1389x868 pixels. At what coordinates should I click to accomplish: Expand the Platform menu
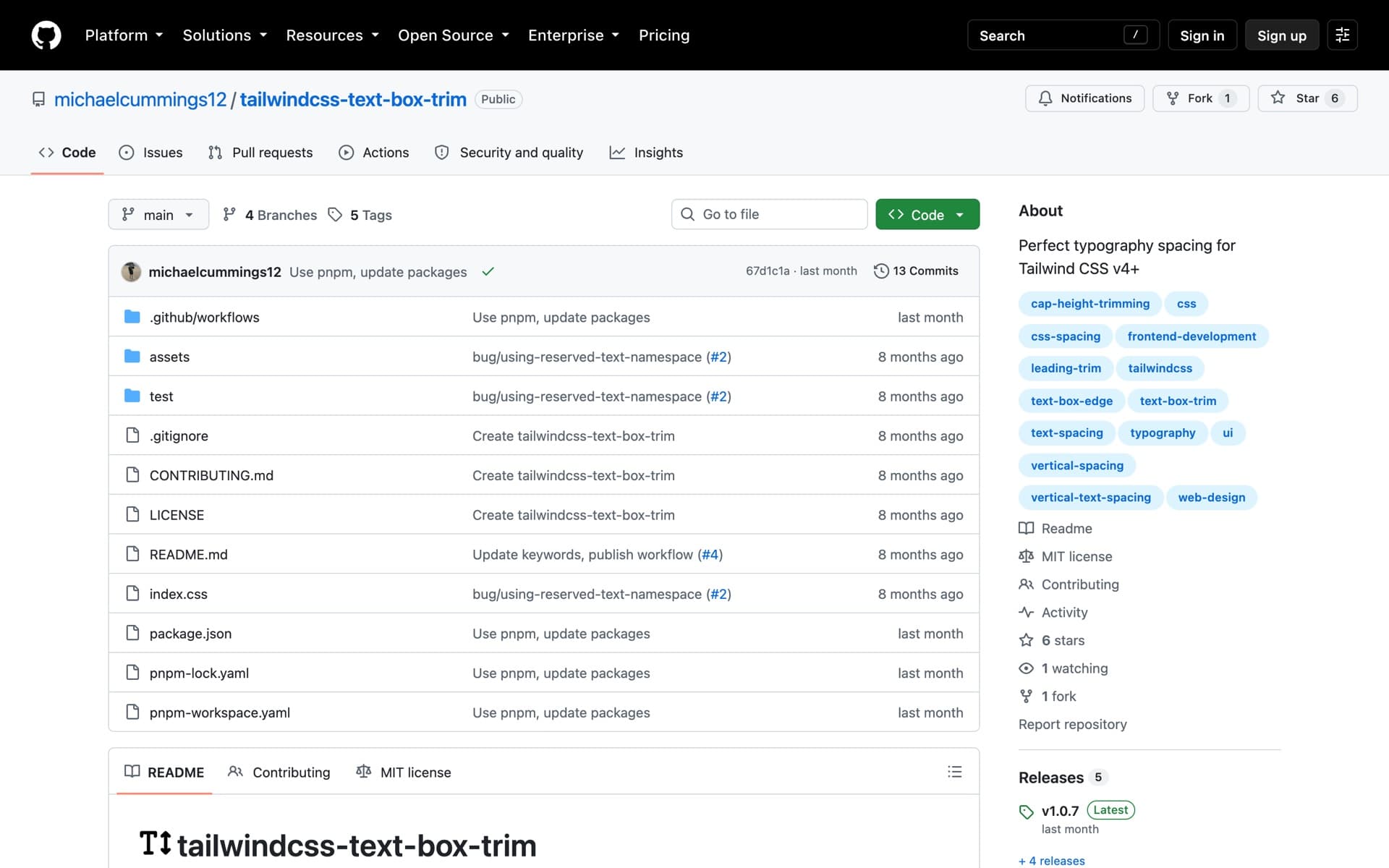pos(124,35)
